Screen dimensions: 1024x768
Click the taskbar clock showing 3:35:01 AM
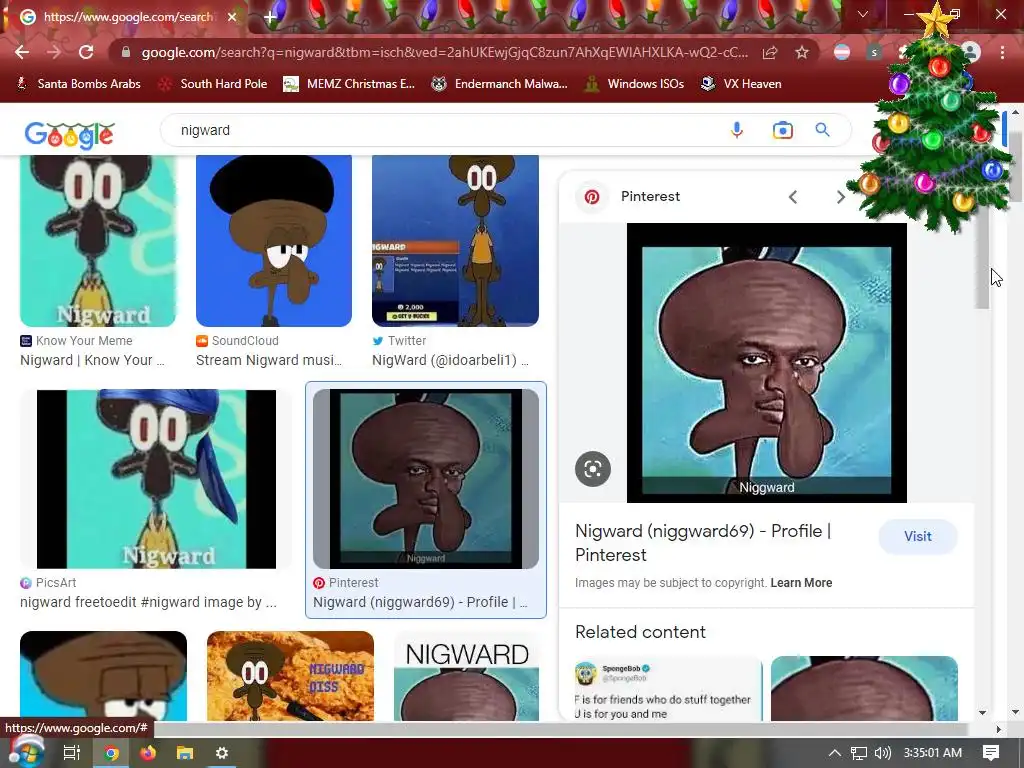click(x=933, y=753)
